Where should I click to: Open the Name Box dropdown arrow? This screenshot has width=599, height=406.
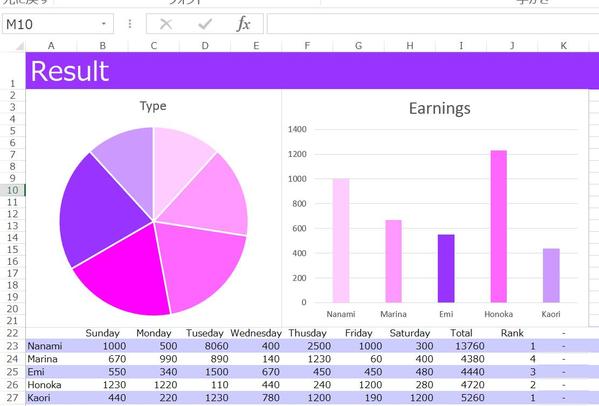click(x=104, y=24)
